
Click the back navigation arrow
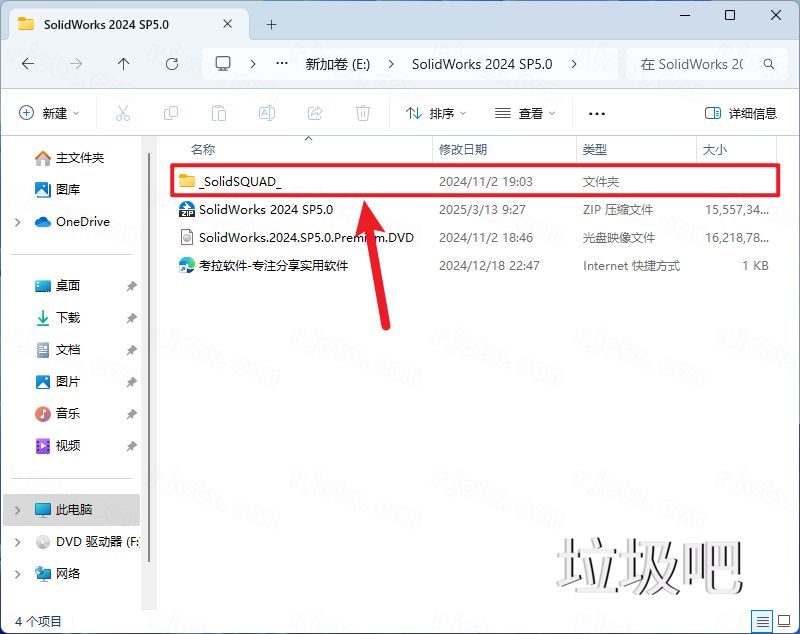point(28,63)
